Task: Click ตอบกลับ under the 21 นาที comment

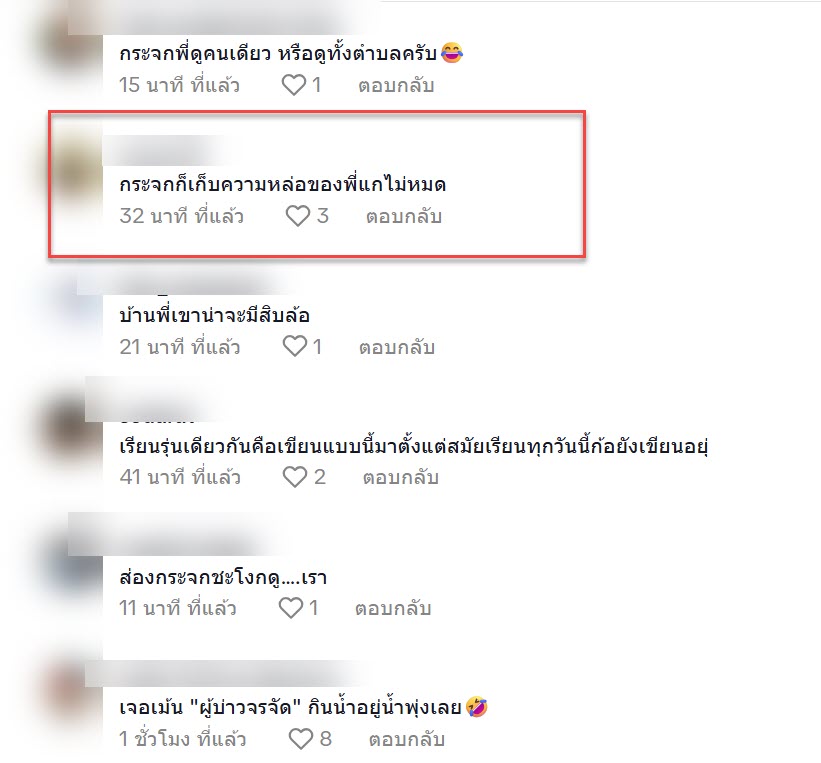Action: (396, 347)
